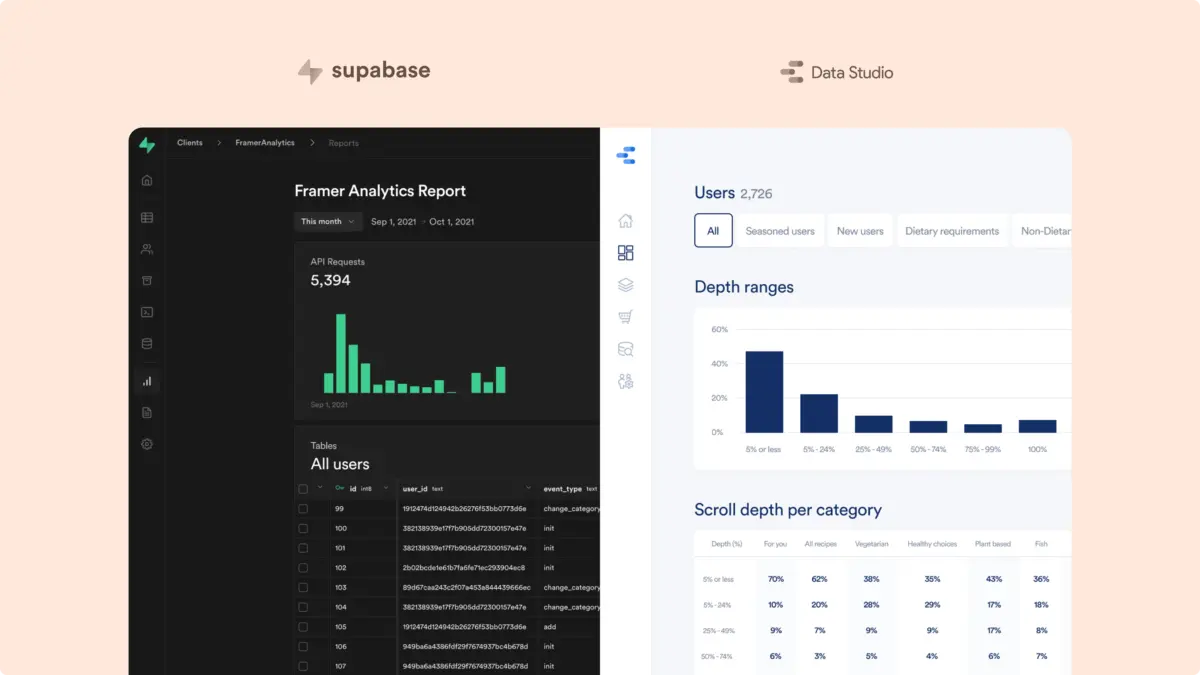Go to the FramerAnalytics breadcrumb
The height and width of the screenshot is (675, 1200).
(265, 143)
